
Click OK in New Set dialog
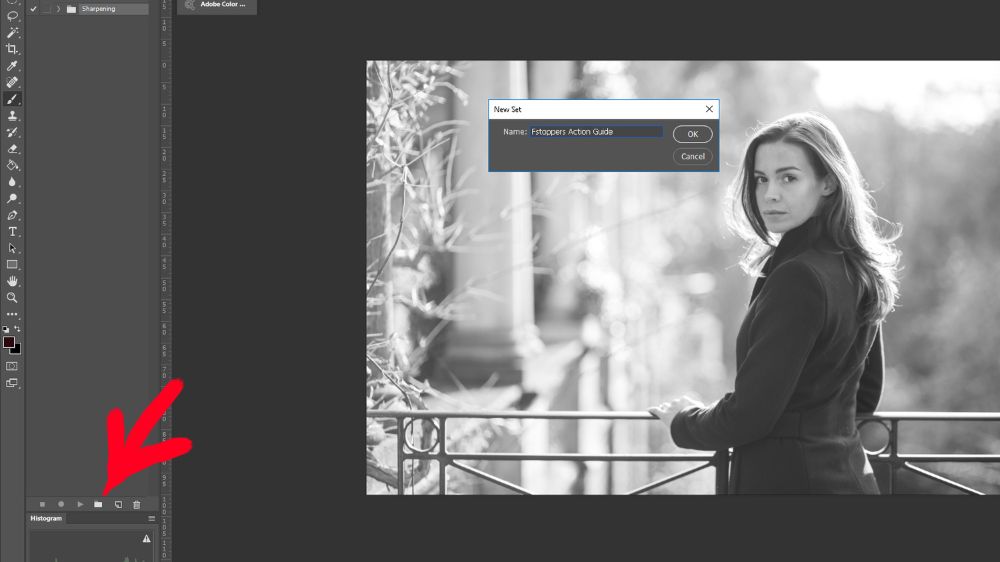(693, 134)
